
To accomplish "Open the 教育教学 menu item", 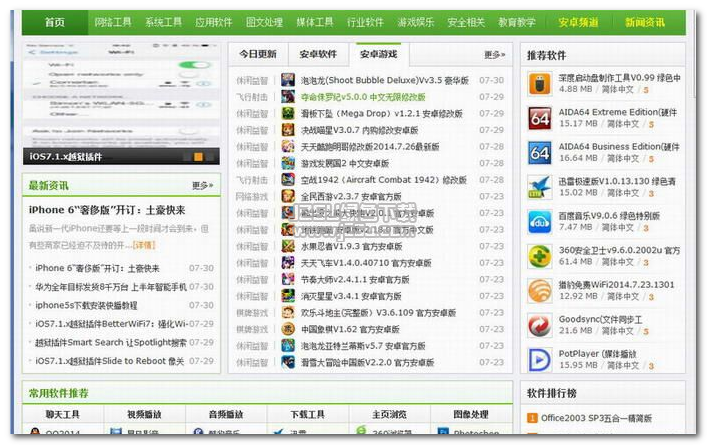I will [517, 22].
